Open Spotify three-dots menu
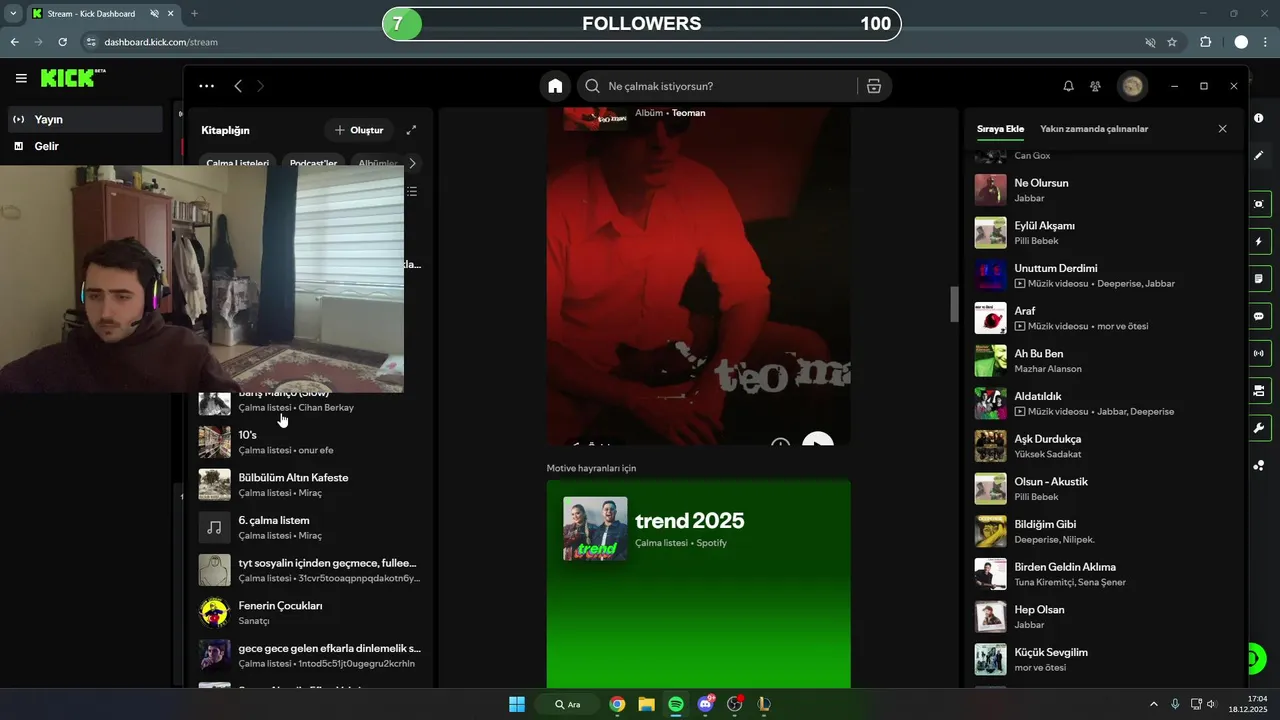 206,86
